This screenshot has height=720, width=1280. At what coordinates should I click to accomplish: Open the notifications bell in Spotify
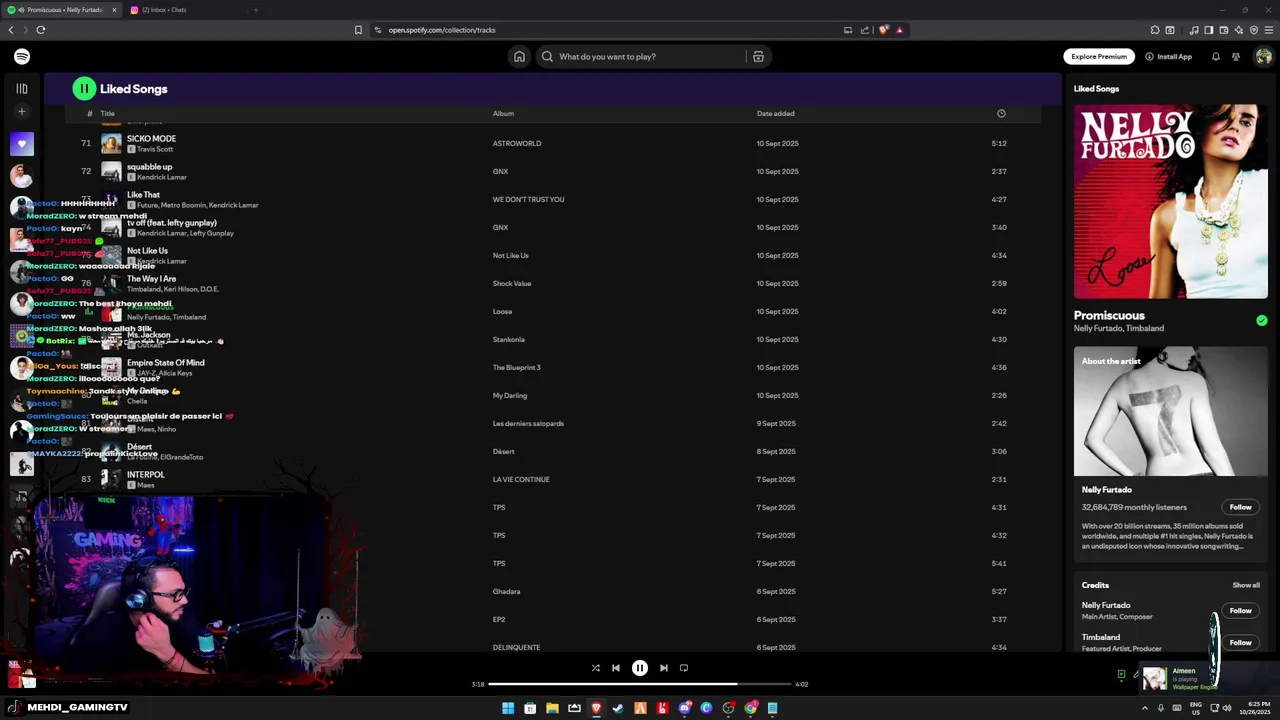1216,57
